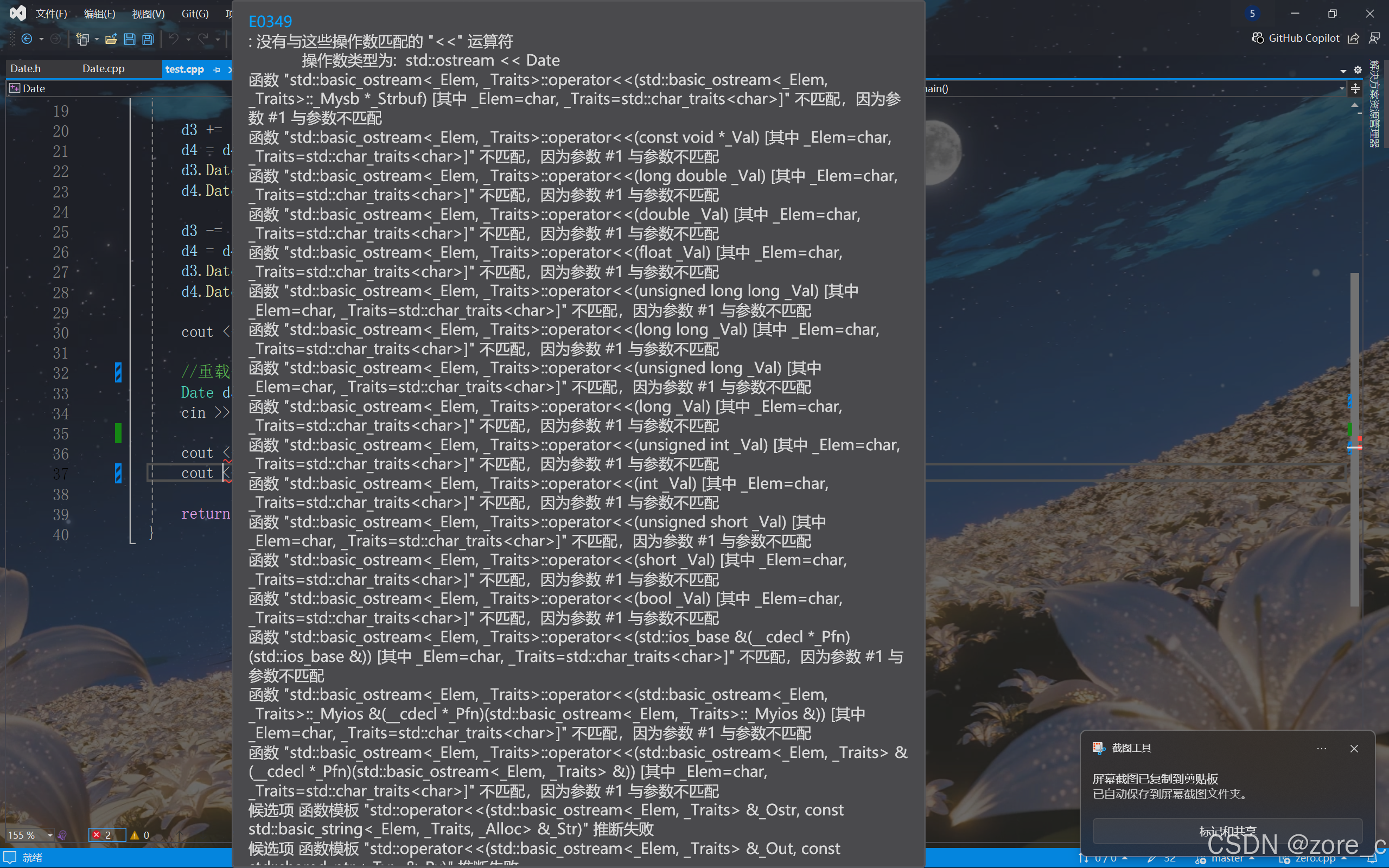Save the current file with Save icon

click(x=130, y=39)
